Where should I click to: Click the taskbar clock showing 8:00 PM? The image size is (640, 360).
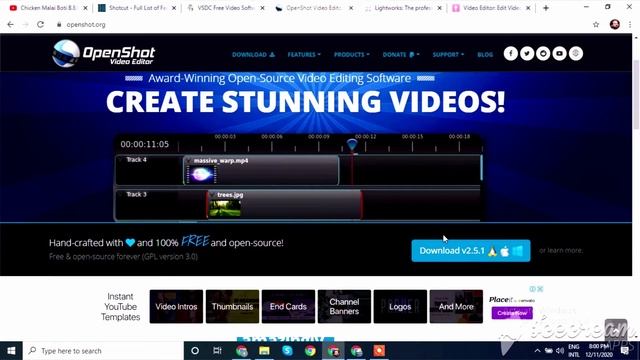coord(599,351)
